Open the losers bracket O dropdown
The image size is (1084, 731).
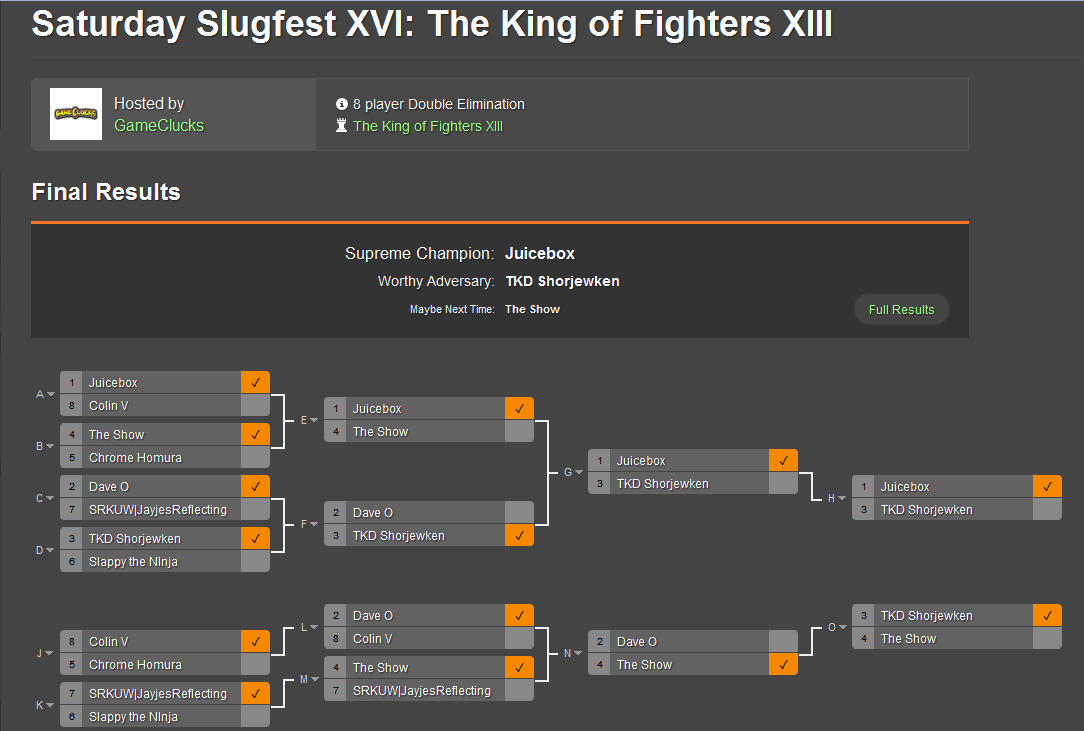pos(835,626)
